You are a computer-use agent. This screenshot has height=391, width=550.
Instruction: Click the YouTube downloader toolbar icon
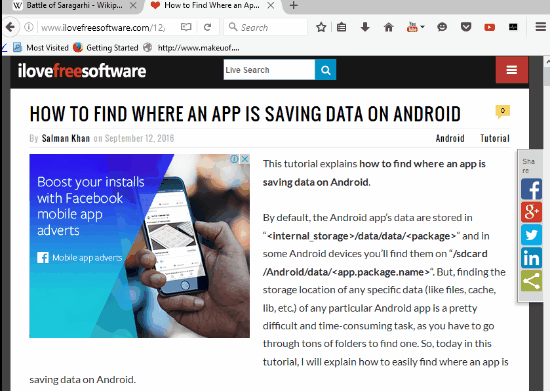point(412,27)
